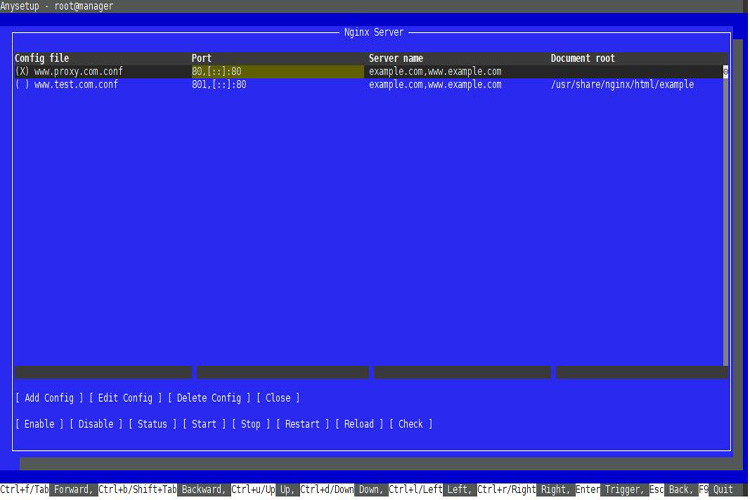The image size is (750, 500).
Task: Select the www.test.com.conf radio button
Action: coord(22,84)
